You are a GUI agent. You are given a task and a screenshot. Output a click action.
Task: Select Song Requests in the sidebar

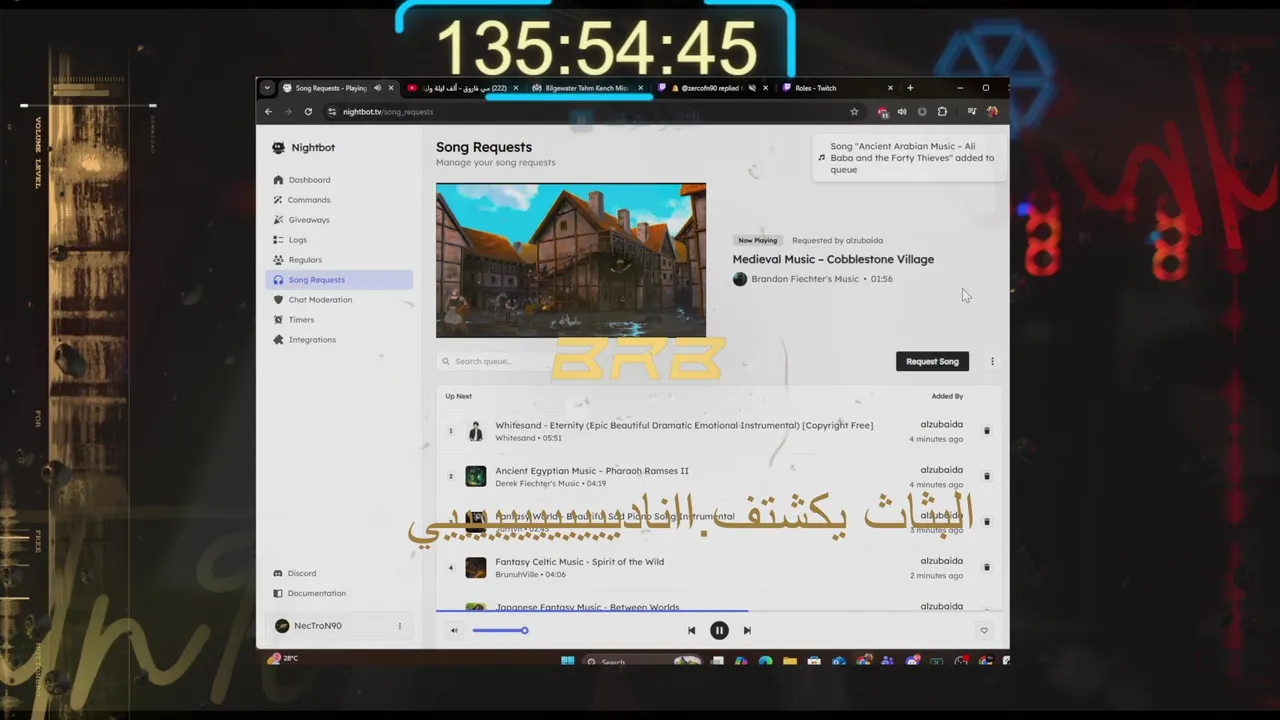point(339,280)
